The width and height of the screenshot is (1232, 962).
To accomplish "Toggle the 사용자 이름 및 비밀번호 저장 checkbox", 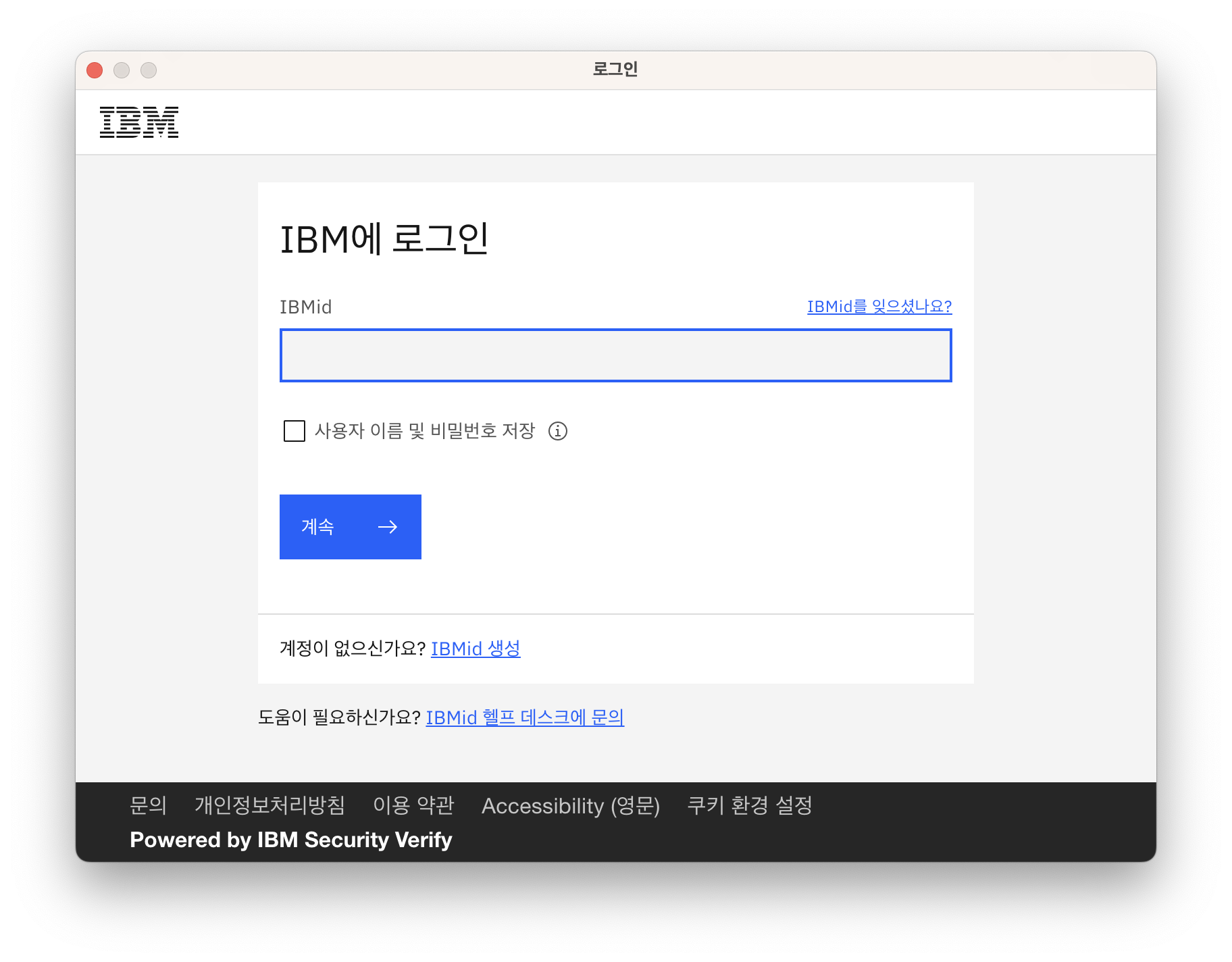I will click(x=294, y=431).
